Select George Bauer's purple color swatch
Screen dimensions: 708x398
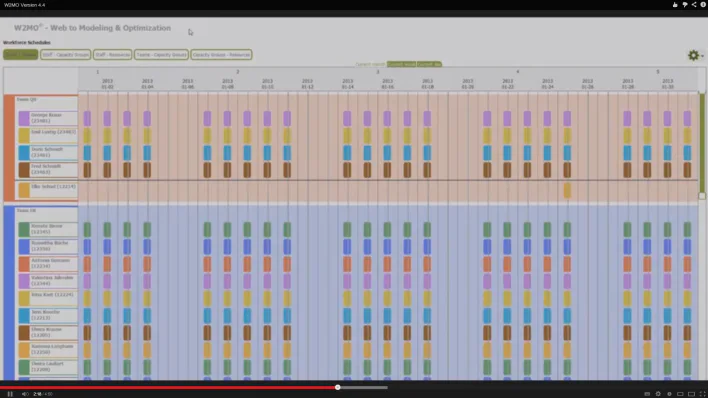click(24, 118)
